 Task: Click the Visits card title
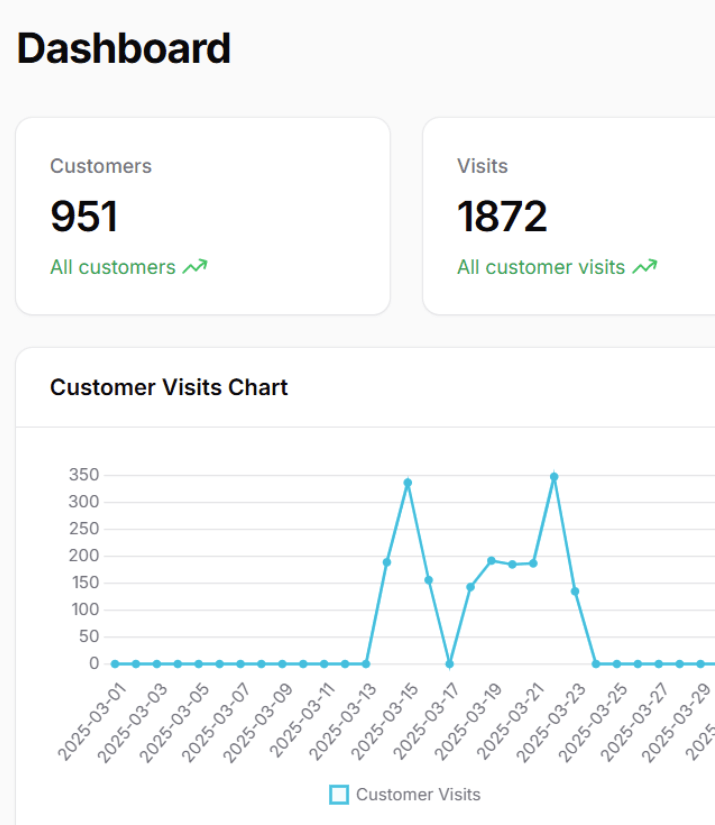(x=482, y=166)
